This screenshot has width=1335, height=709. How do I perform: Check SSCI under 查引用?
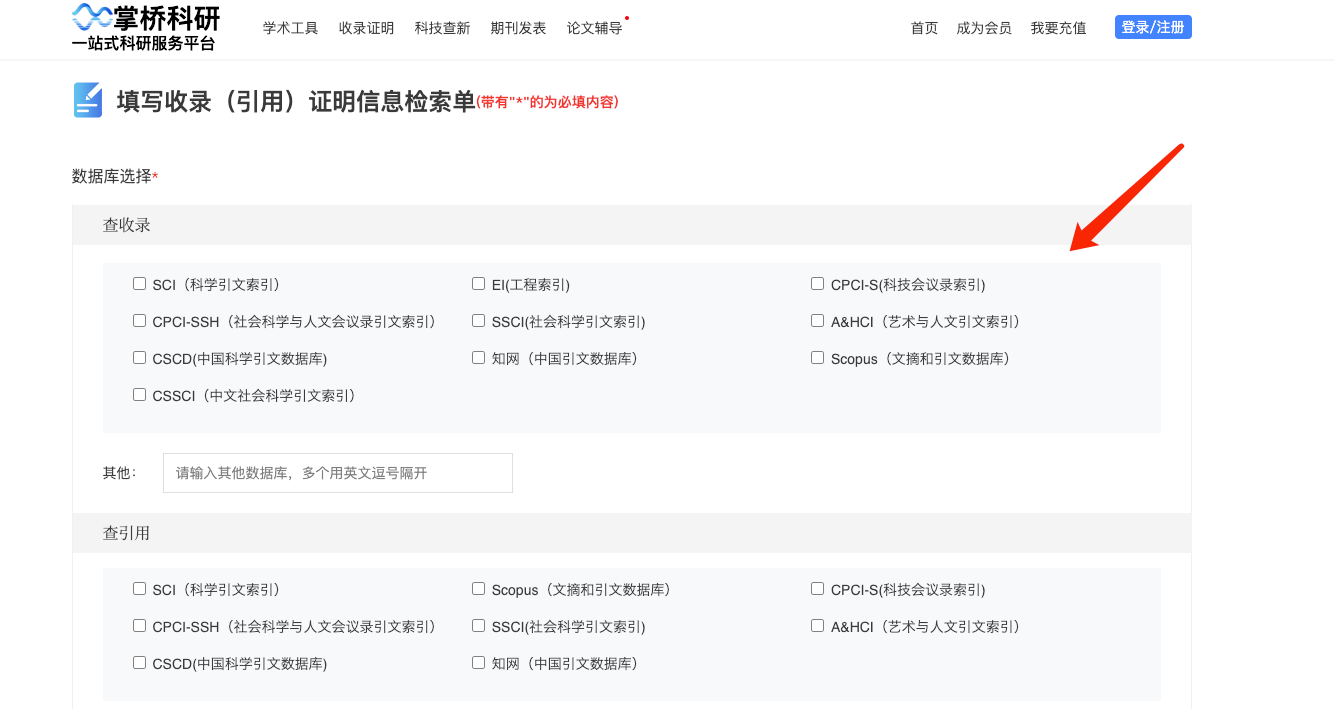479,626
